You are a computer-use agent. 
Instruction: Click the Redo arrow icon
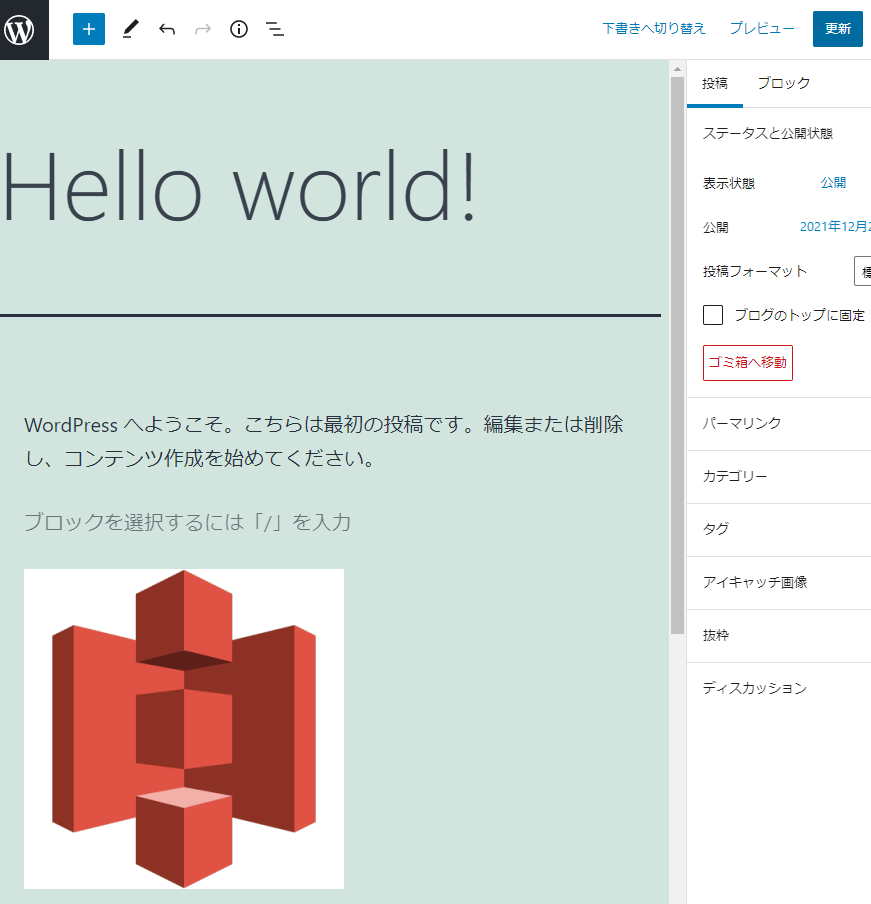(203, 29)
